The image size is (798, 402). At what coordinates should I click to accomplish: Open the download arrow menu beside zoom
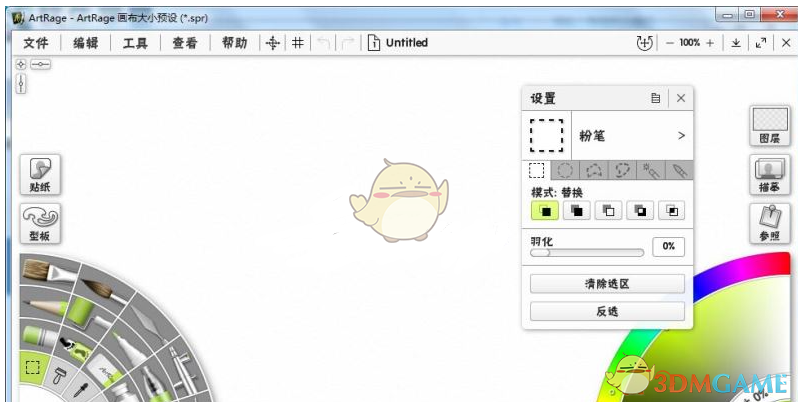736,43
